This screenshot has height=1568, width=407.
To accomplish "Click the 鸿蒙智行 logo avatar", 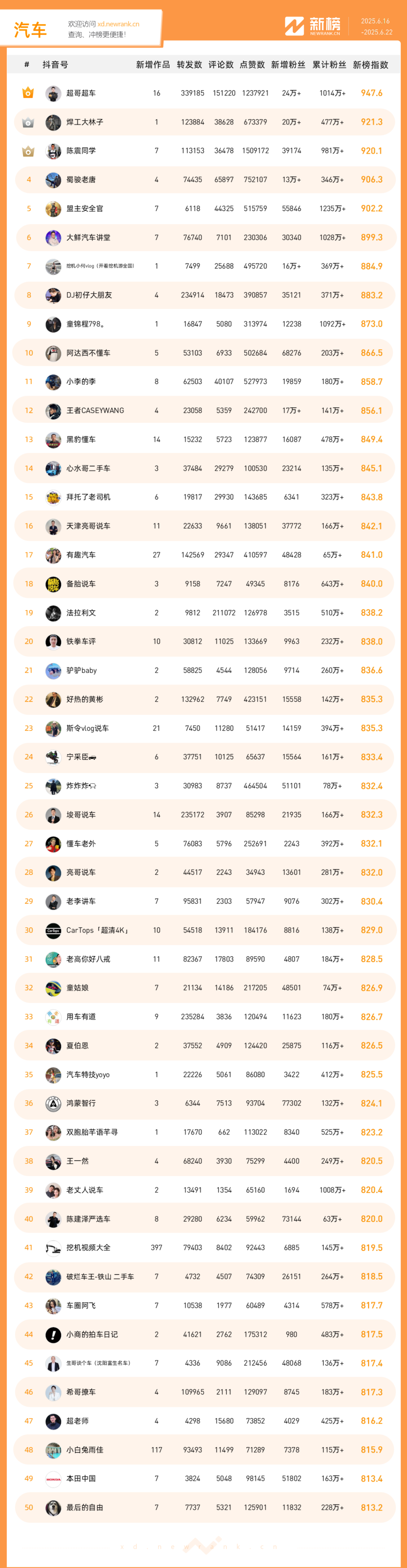I will (53, 1103).
